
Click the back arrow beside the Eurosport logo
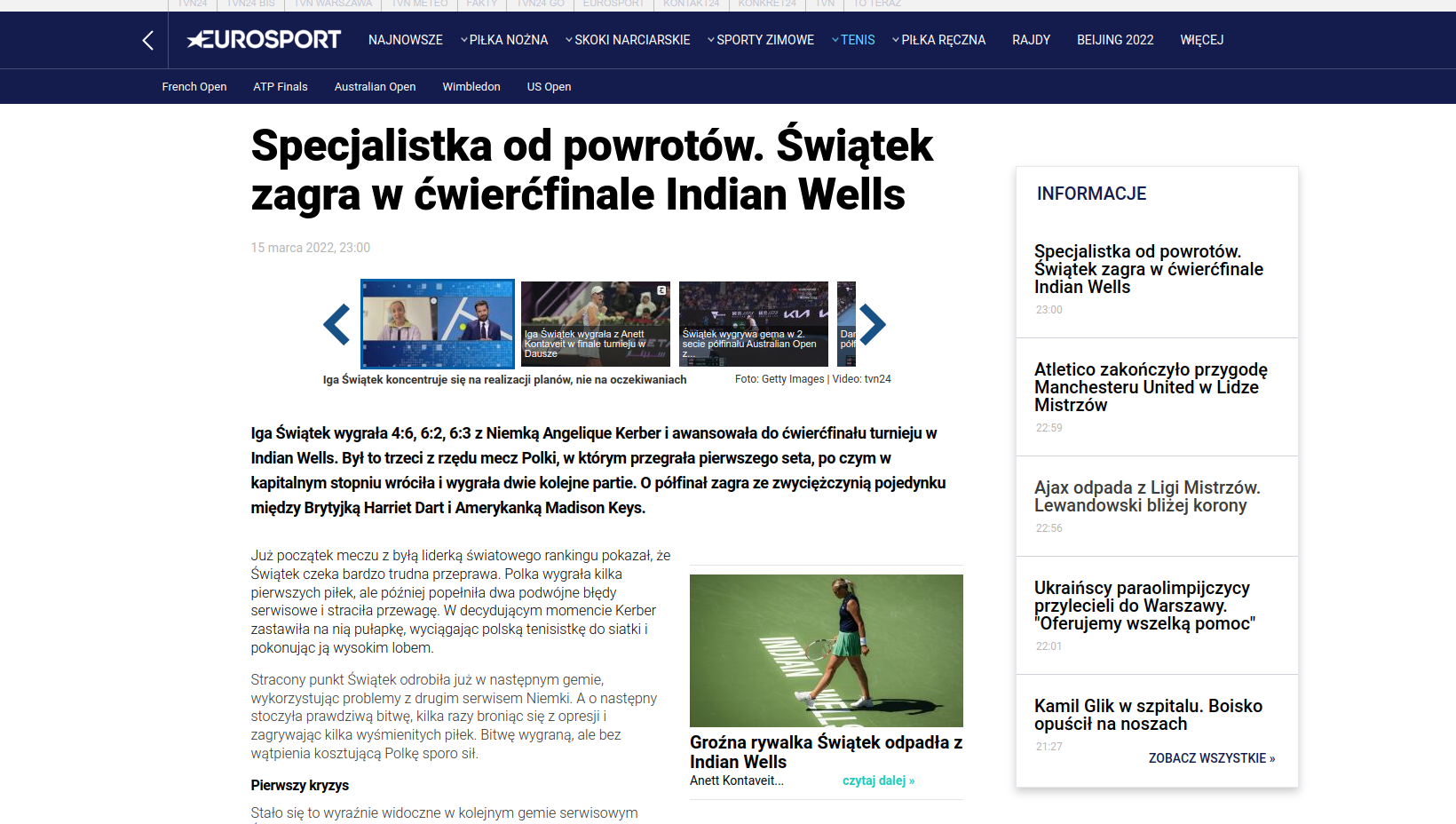tap(148, 40)
